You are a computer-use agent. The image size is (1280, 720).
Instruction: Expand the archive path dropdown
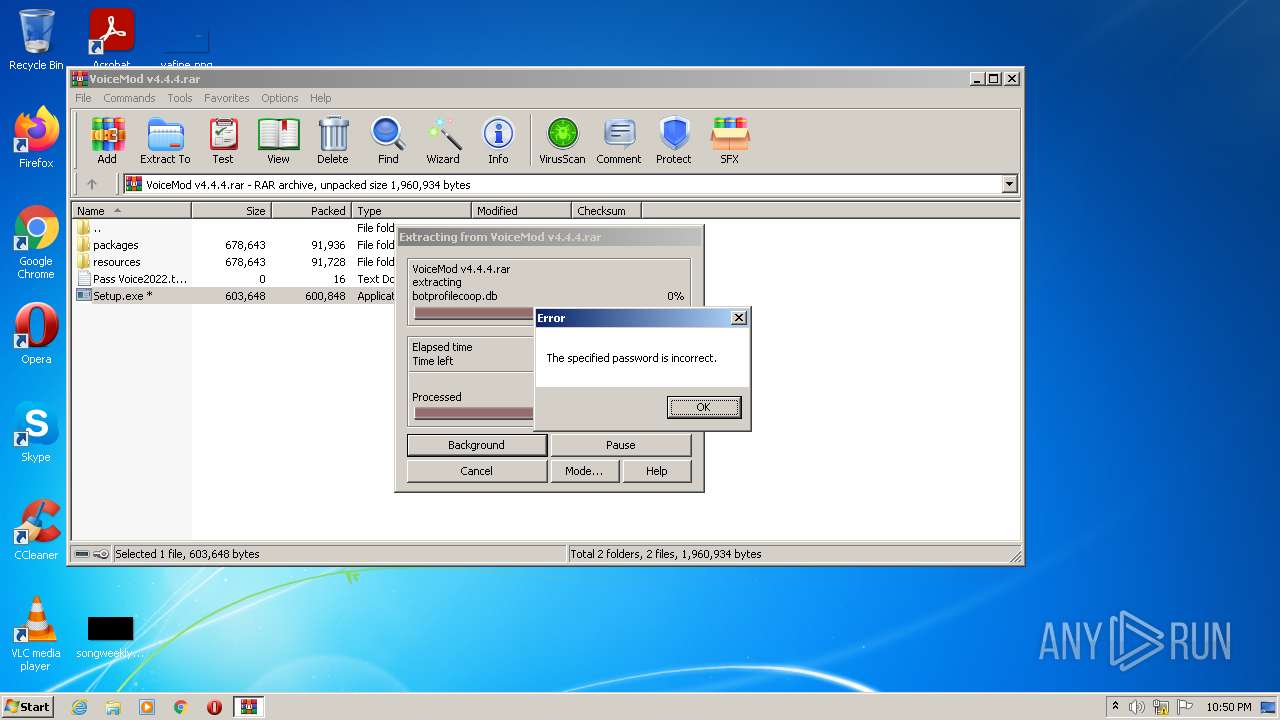(1009, 184)
